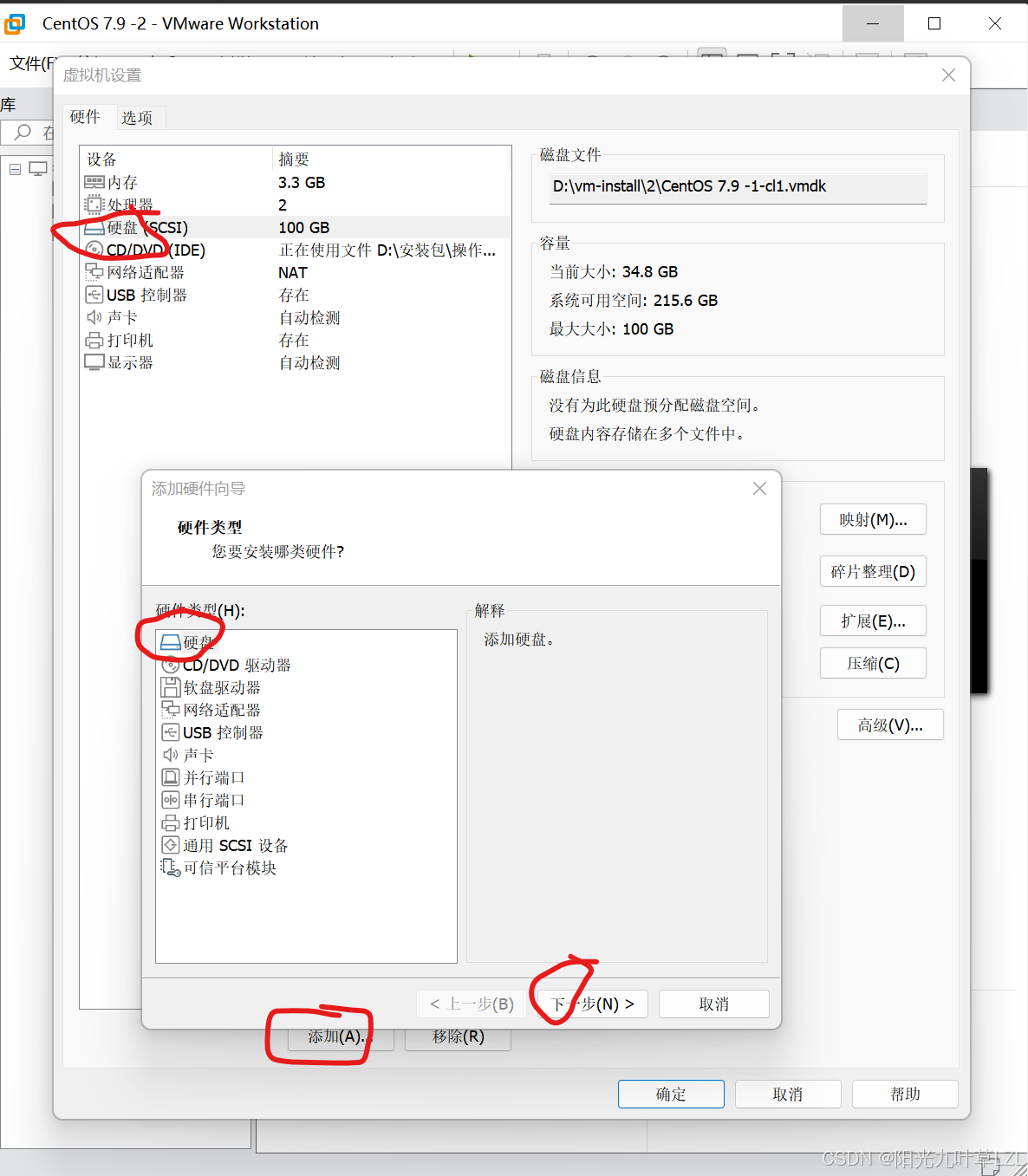Choose the 并行端口 icon in the wizard list
Viewport: 1028px width, 1176px height.
pos(171,777)
